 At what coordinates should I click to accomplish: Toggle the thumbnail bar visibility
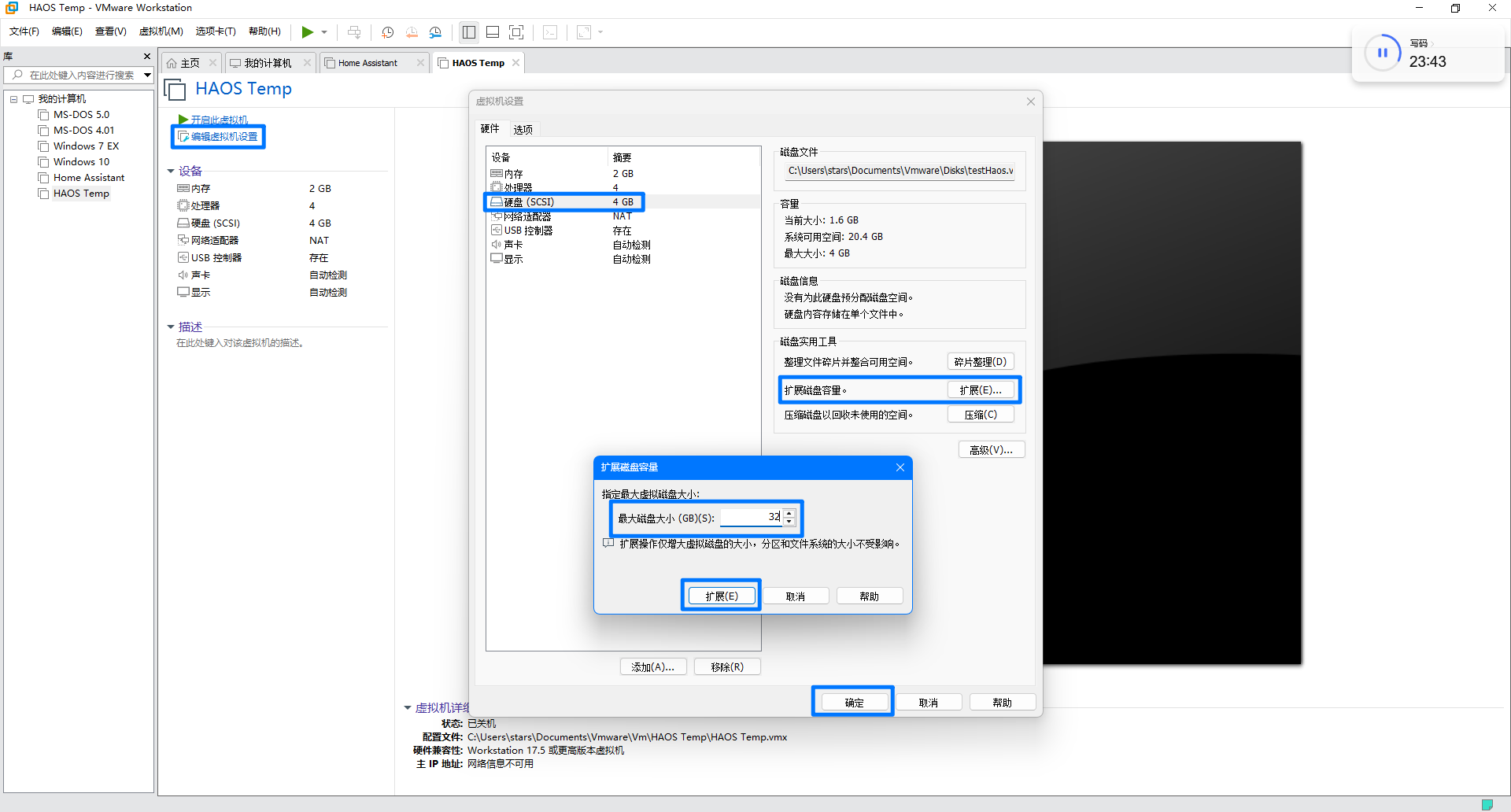point(493,32)
